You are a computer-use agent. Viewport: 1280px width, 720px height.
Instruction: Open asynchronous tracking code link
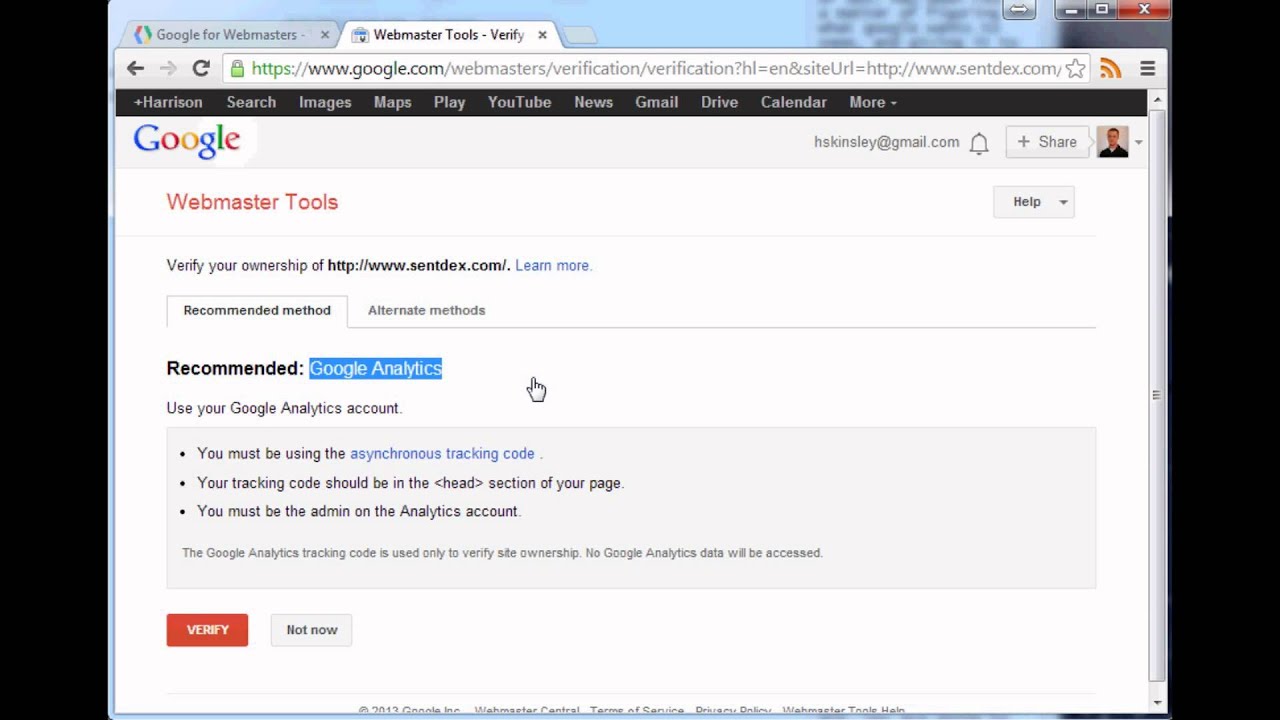[442, 454]
